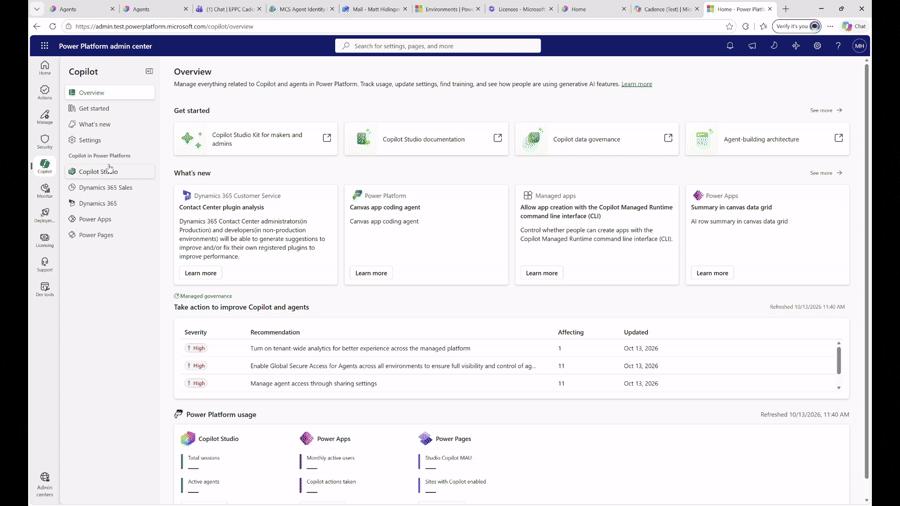Viewport: 900px width, 506px height.
Task: Click the search settings and pages box
Action: 438,46
